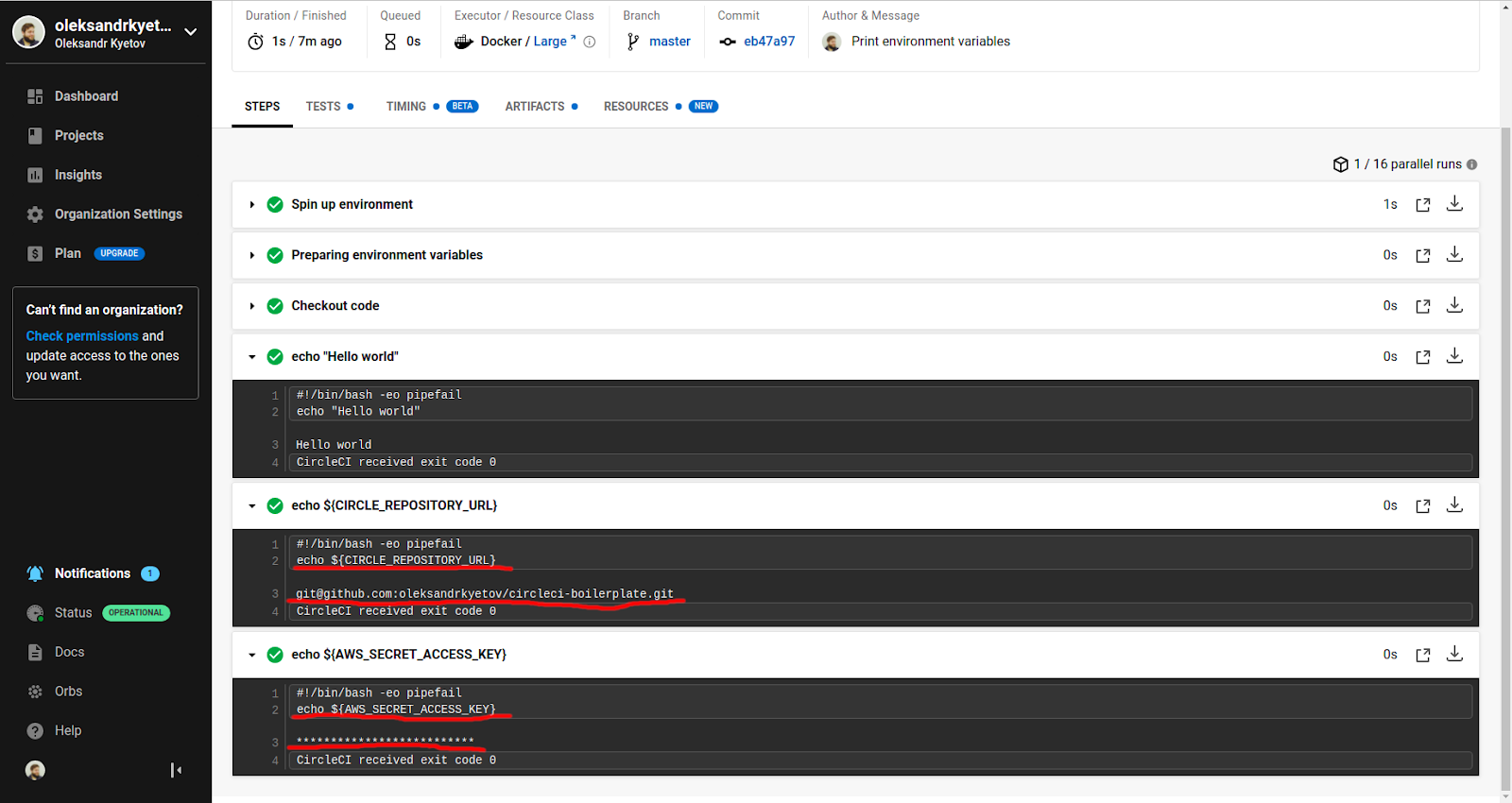This screenshot has width=1512, height=803.
Task: Switch to the ARTIFACTS tab
Action: (x=535, y=107)
